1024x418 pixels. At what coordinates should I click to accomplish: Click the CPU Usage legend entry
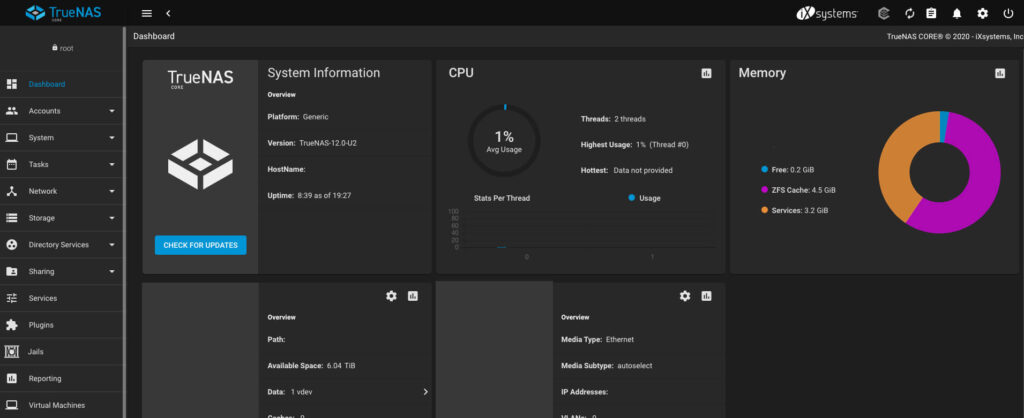pyautogui.click(x=645, y=198)
